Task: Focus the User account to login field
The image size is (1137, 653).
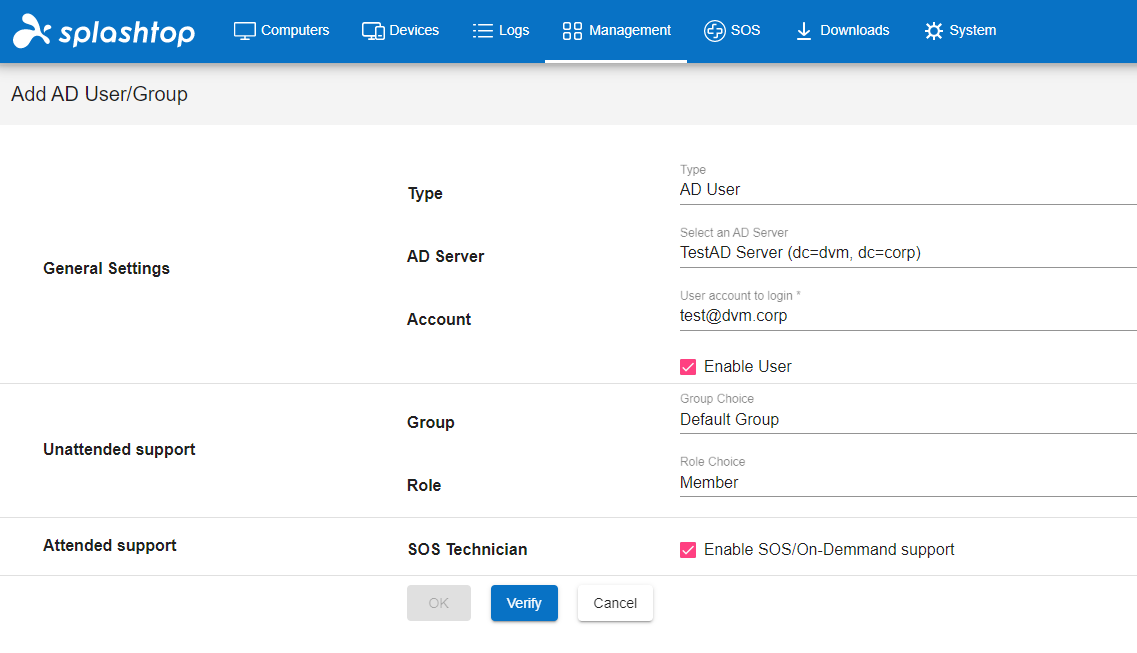Action: click(x=908, y=316)
